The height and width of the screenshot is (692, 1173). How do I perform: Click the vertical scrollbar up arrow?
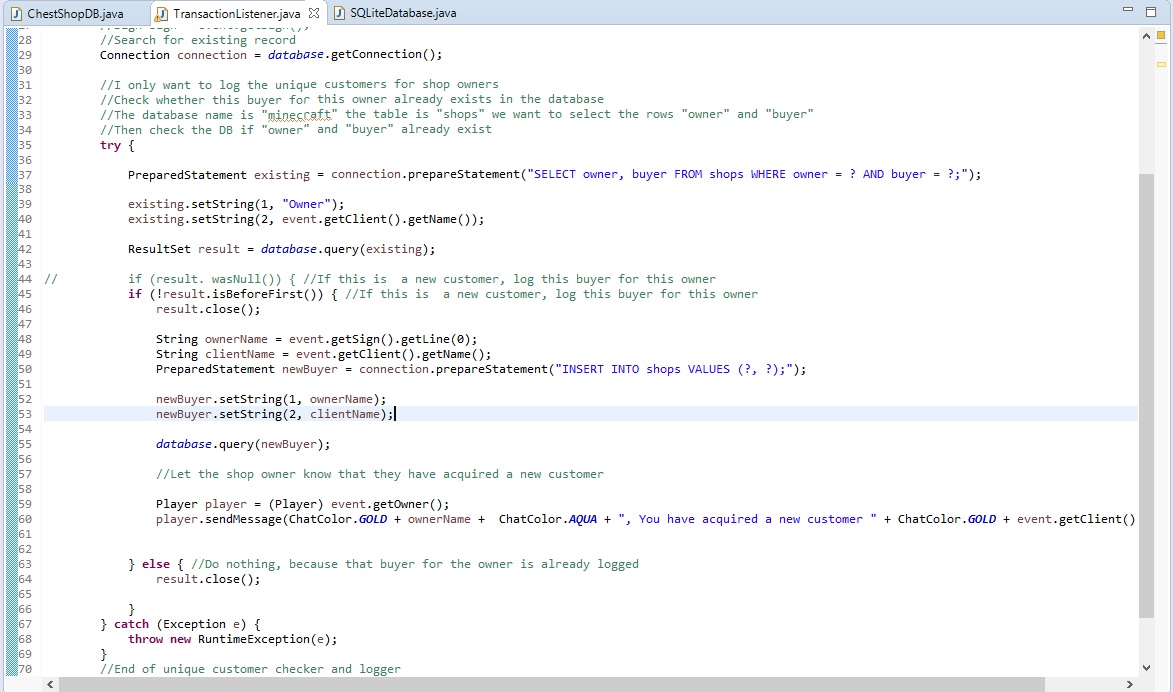[1146, 35]
